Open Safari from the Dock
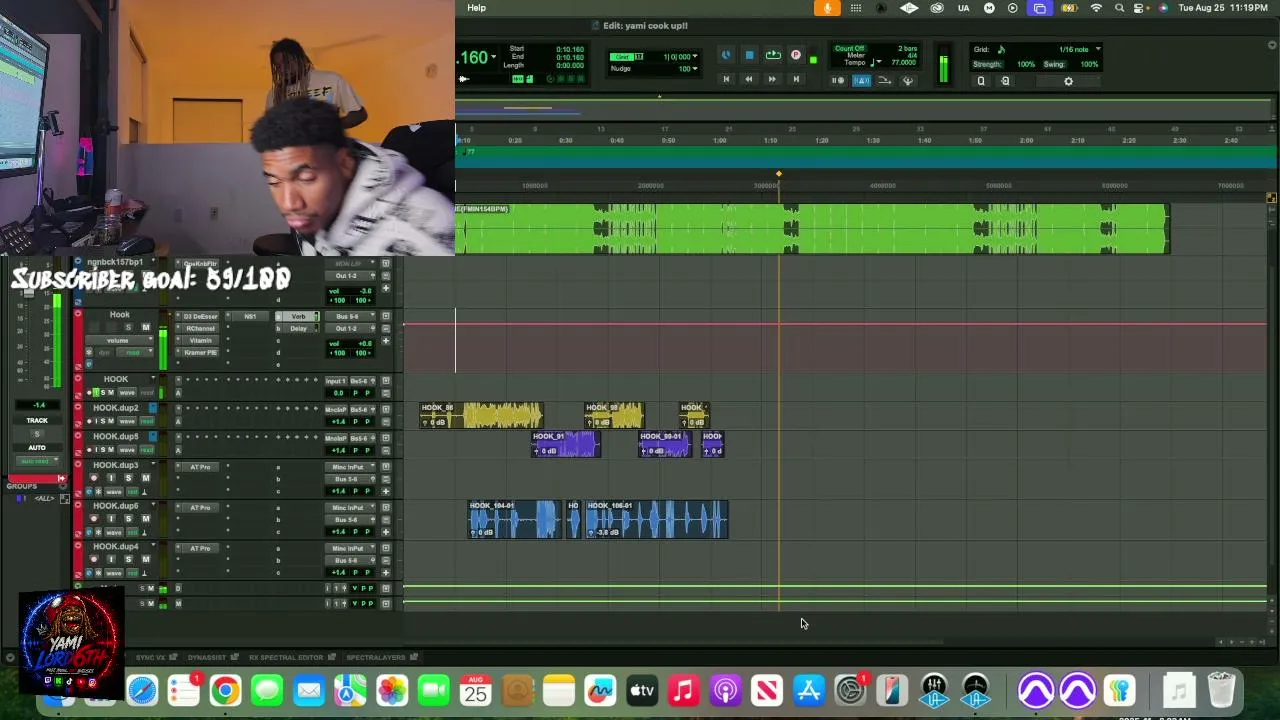This screenshot has width=1280, height=720. pyautogui.click(x=142, y=690)
